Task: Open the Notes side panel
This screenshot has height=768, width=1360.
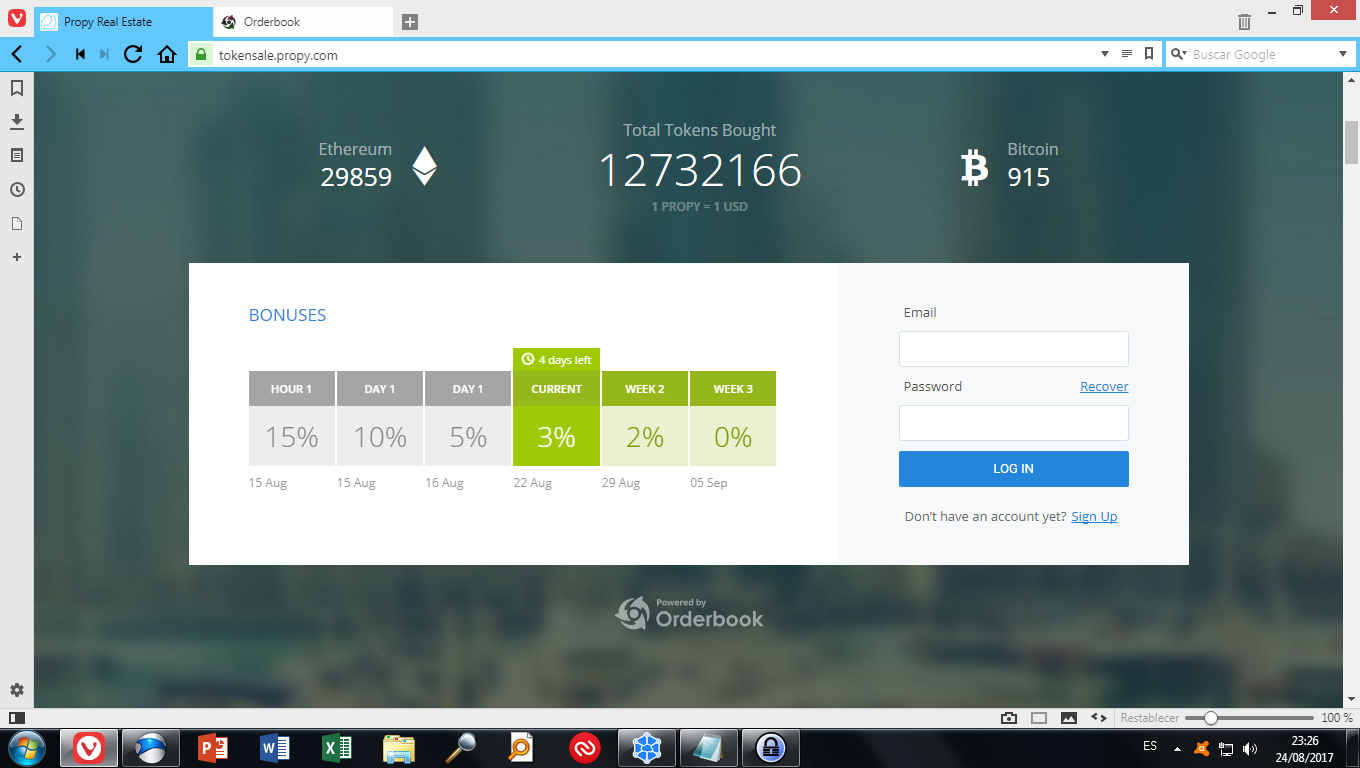Action: (x=17, y=156)
